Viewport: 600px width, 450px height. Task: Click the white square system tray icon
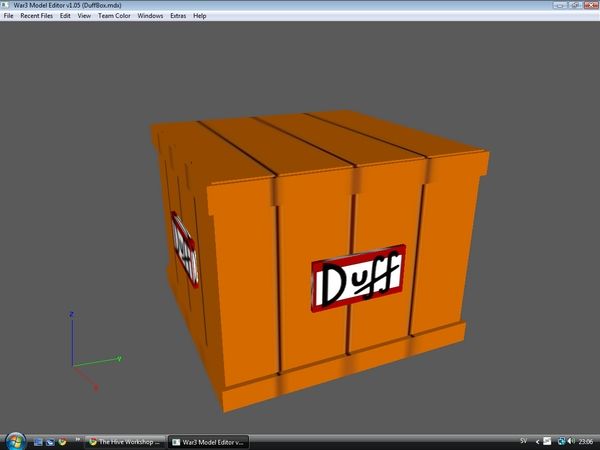tap(547, 442)
